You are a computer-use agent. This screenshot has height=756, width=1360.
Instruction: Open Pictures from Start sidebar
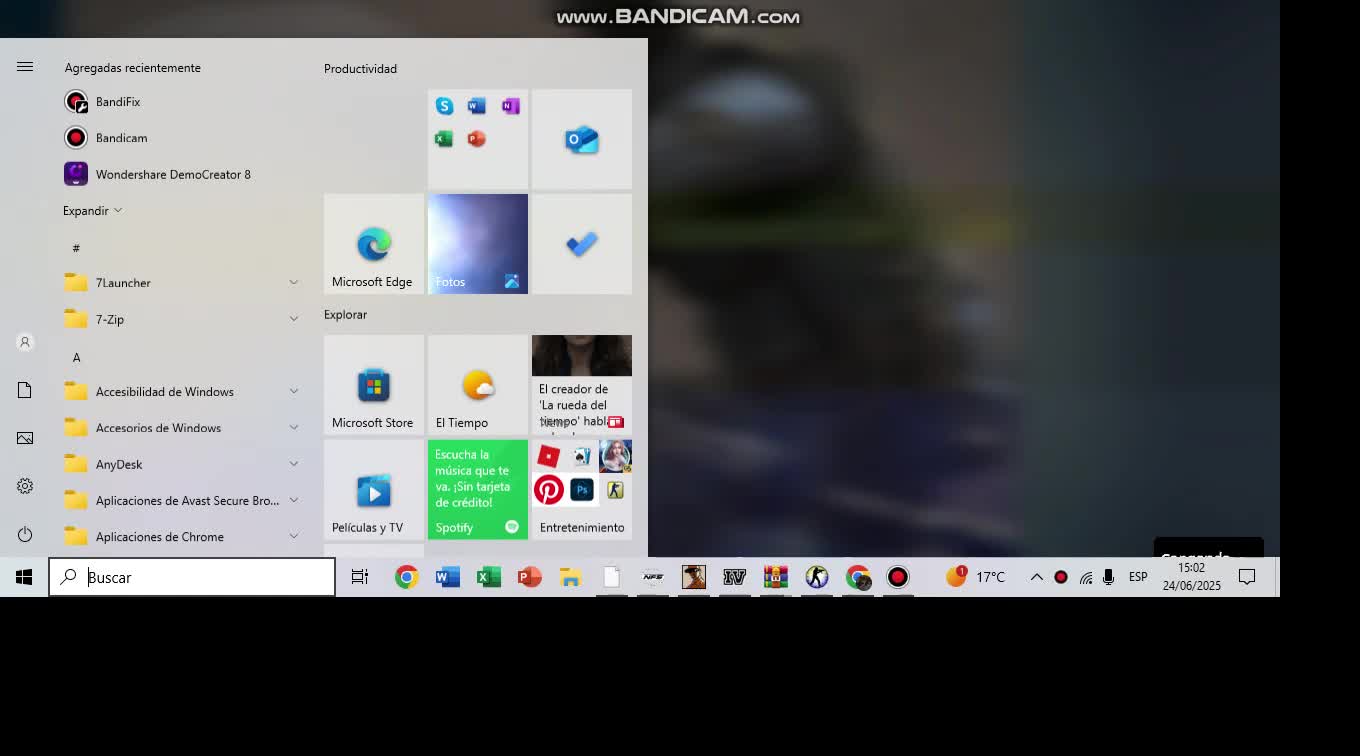[x=25, y=438]
